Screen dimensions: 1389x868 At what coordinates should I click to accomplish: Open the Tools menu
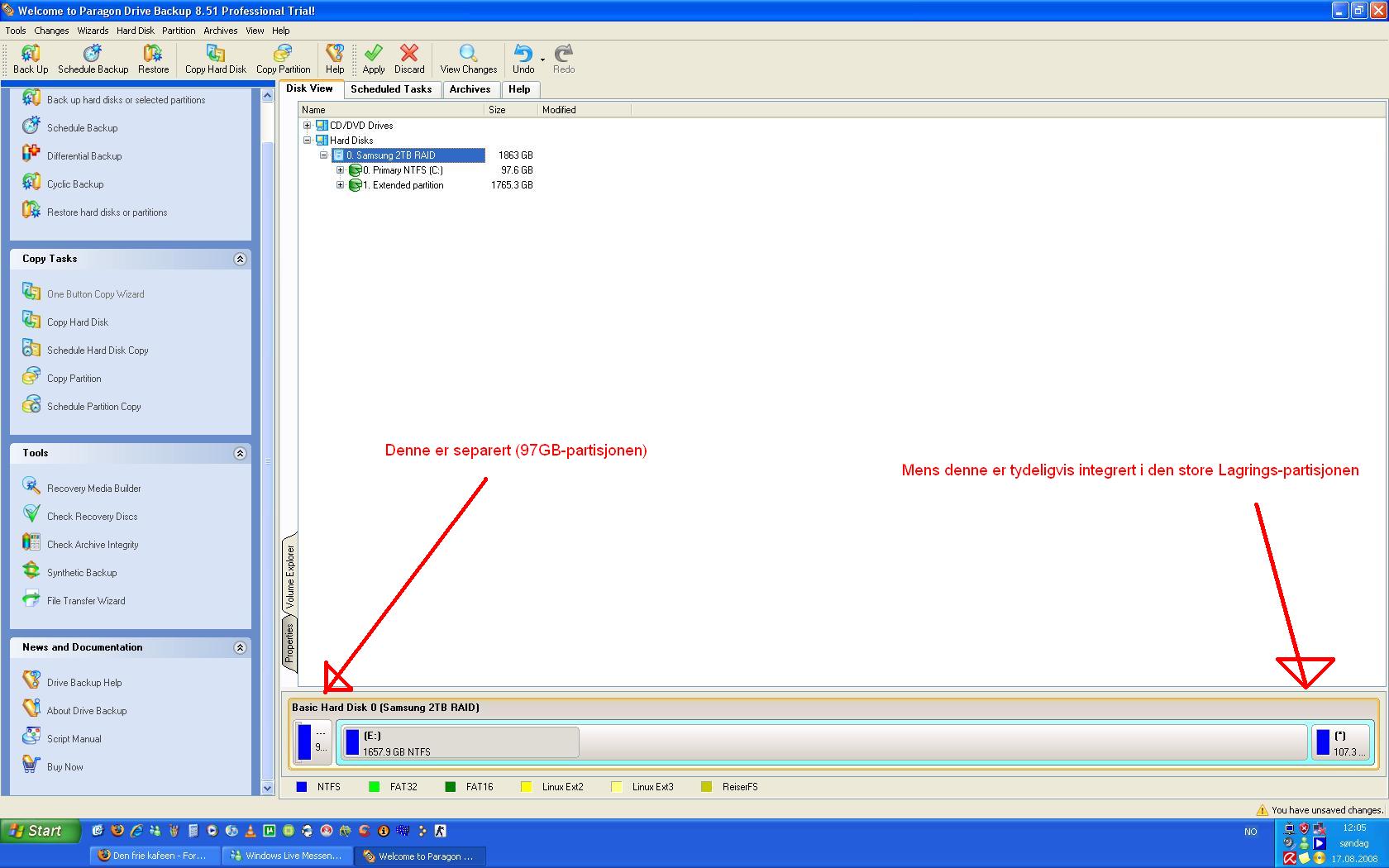(16, 31)
